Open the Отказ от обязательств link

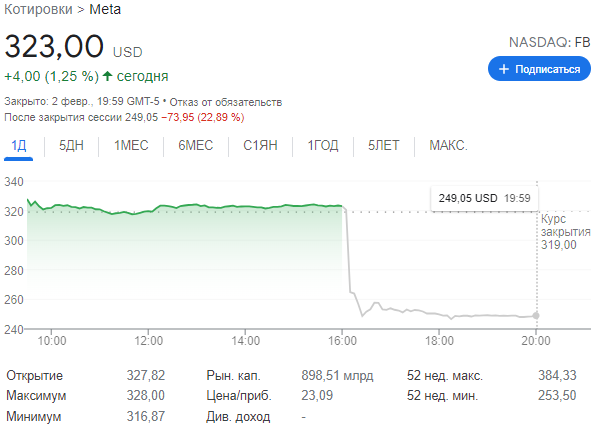coord(228,102)
